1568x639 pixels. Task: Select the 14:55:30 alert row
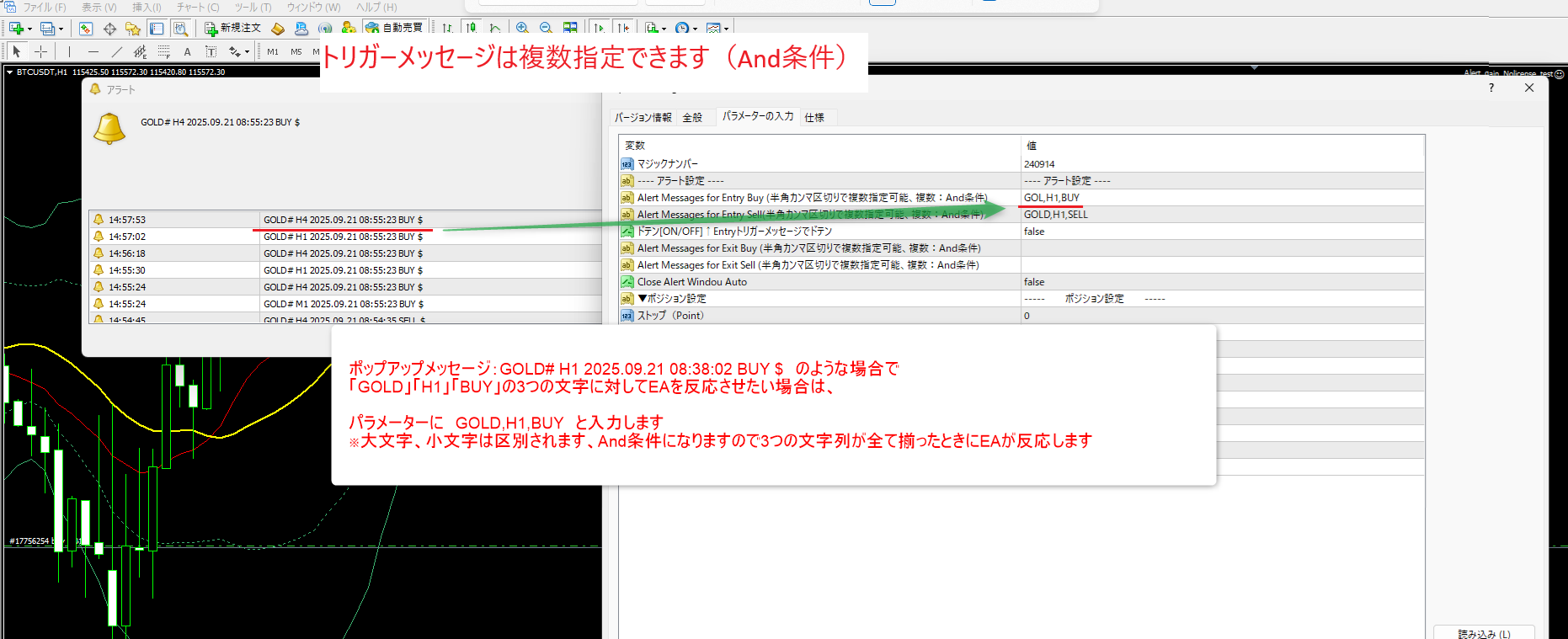pos(345,270)
